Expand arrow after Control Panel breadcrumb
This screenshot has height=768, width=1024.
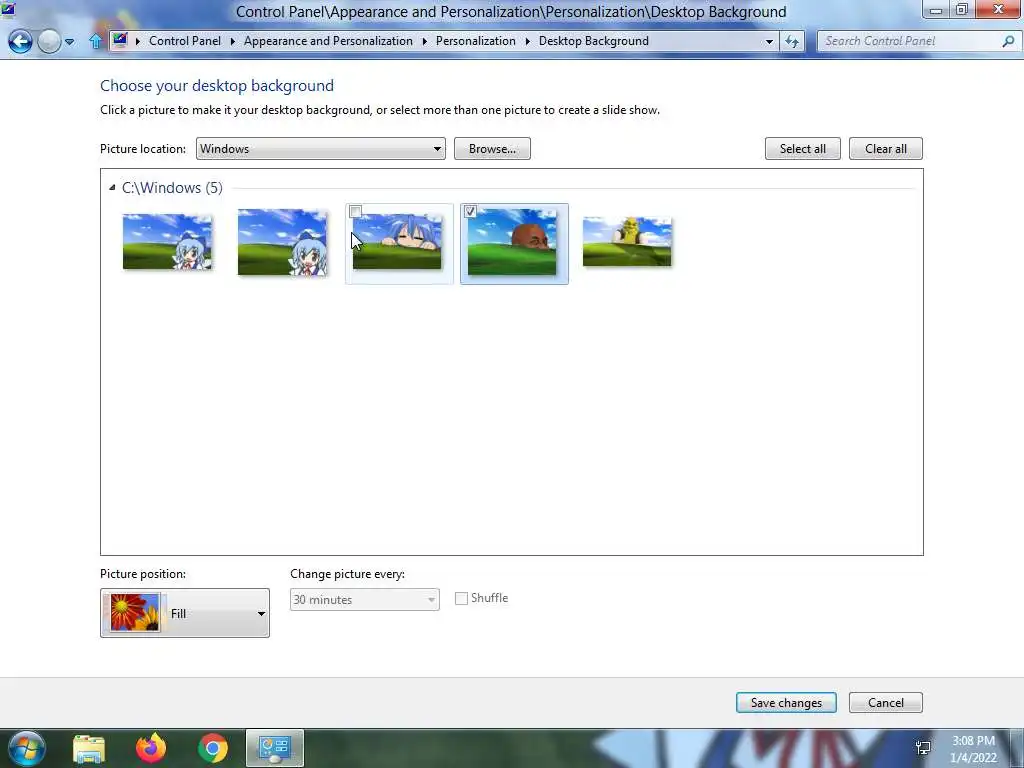(x=232, y=41)
